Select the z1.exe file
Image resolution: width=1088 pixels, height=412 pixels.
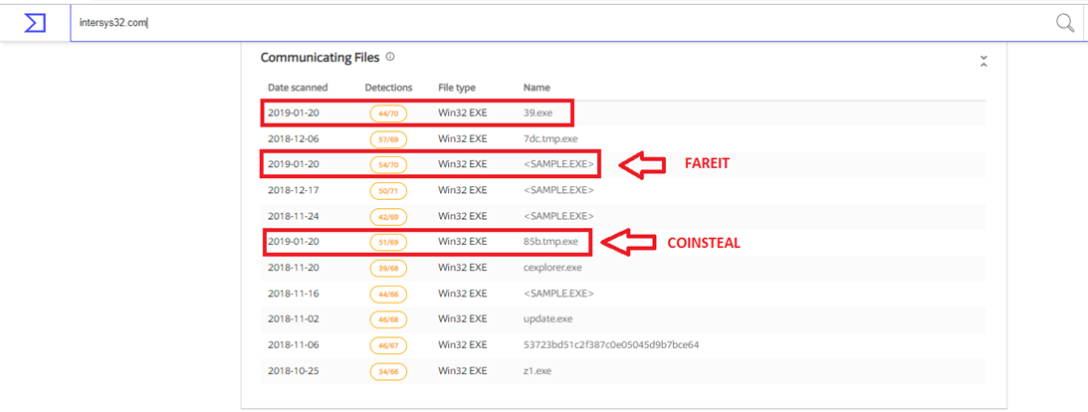click(x=537, y=372)
